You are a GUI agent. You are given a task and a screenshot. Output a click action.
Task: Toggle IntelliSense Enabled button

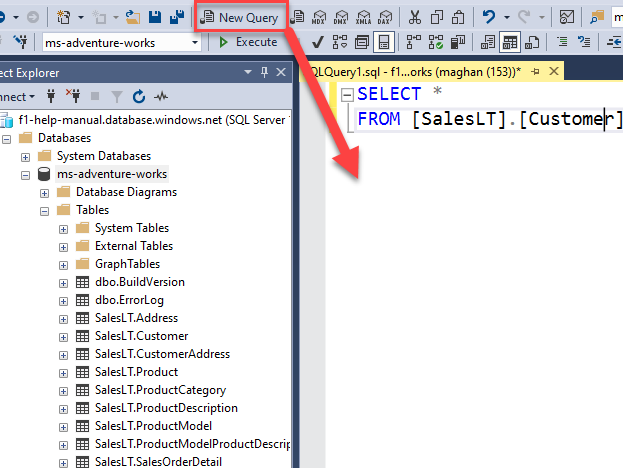[384, 42]
